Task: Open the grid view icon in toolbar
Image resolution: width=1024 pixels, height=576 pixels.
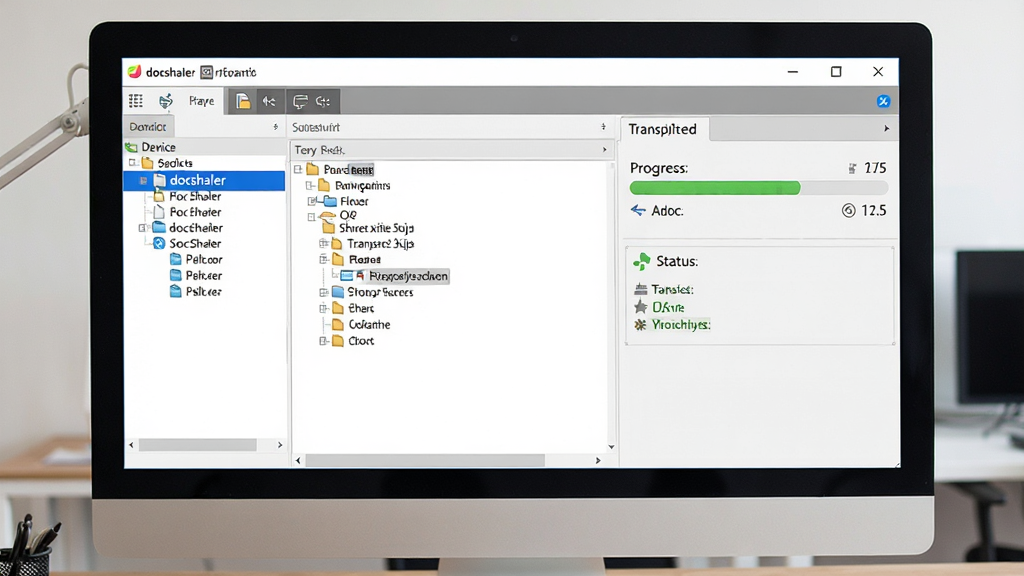Action: click(136, 101)
